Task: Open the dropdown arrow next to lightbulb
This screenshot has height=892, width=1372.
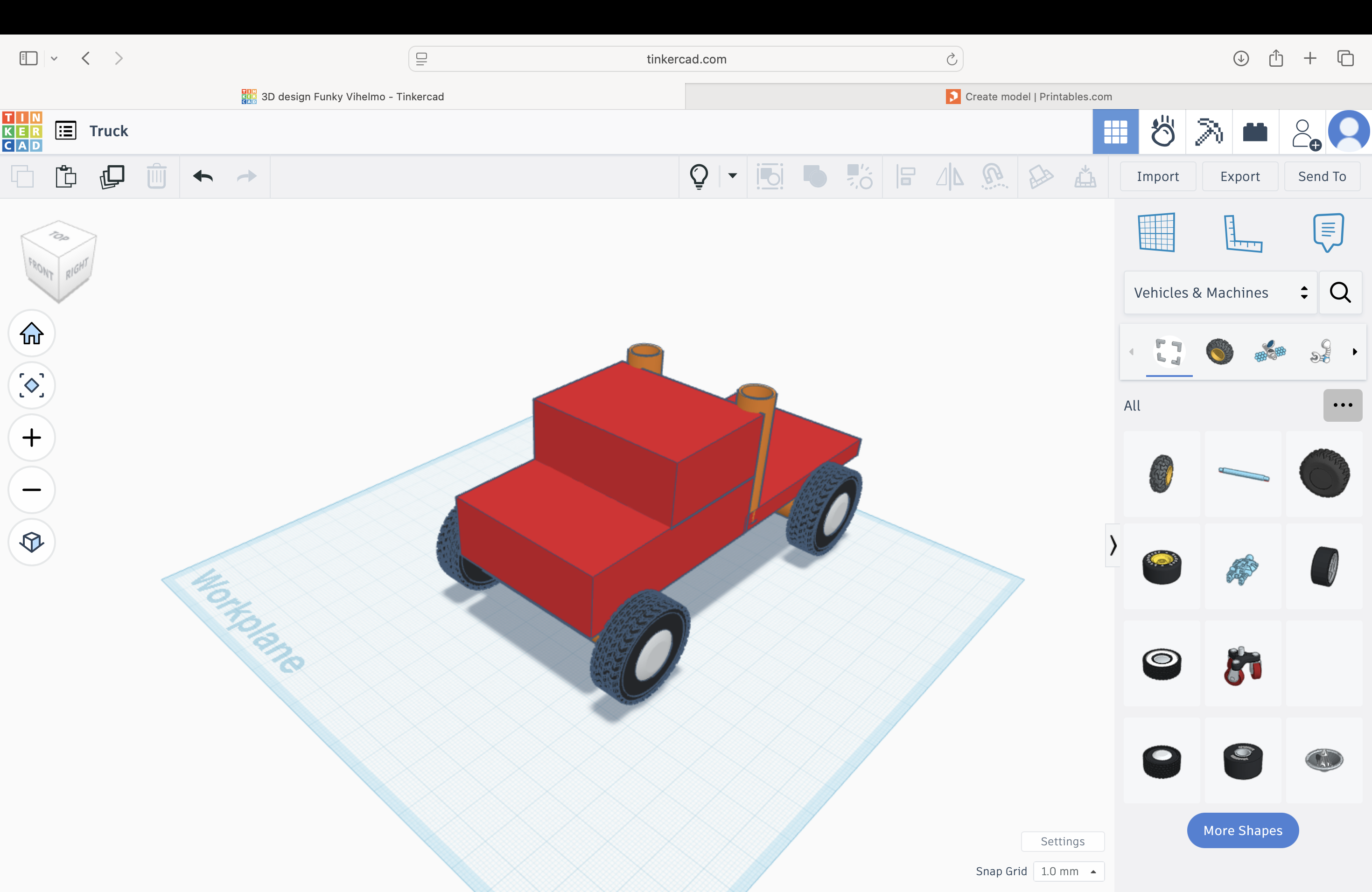Action: pyautogui.click(x=732, y=176)
